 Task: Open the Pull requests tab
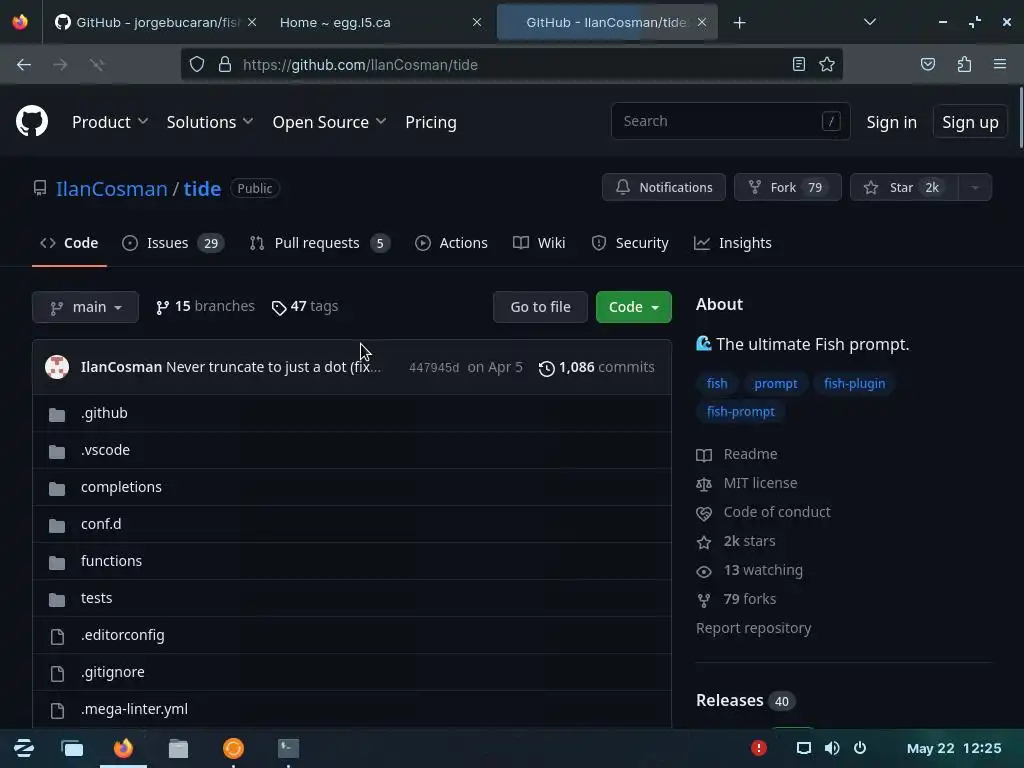pyautogui.click(x=319, y=243)
